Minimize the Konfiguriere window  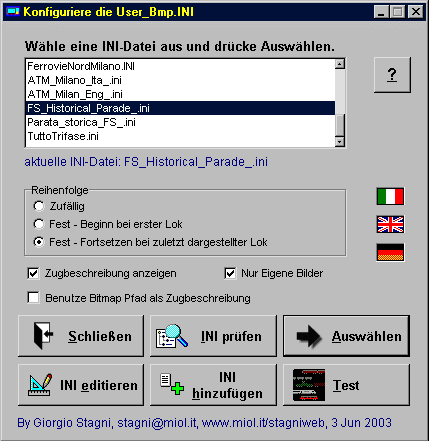pos(381,12)
